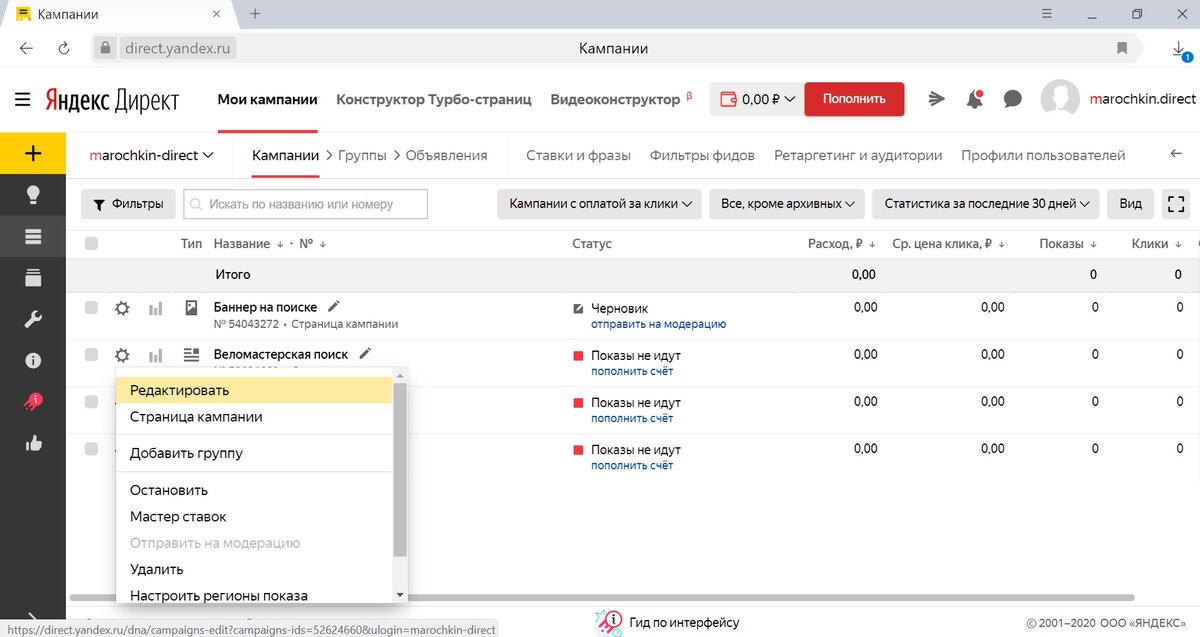This screenshot has width=1200, height=637.
Task: Check the third campaign row checkbox
Action: click(x=92, y=401)
